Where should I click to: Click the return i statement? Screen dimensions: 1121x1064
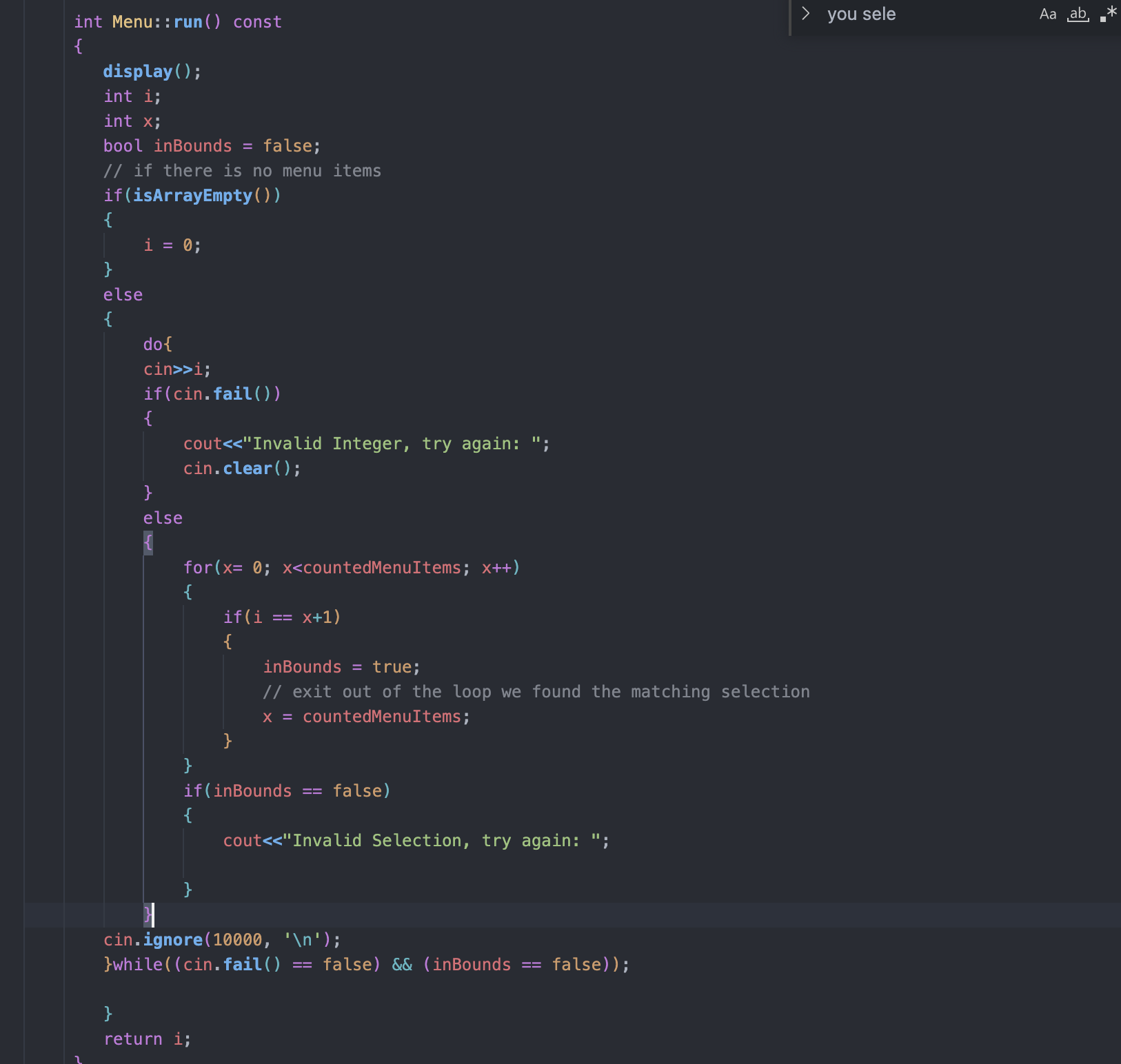146,1039
